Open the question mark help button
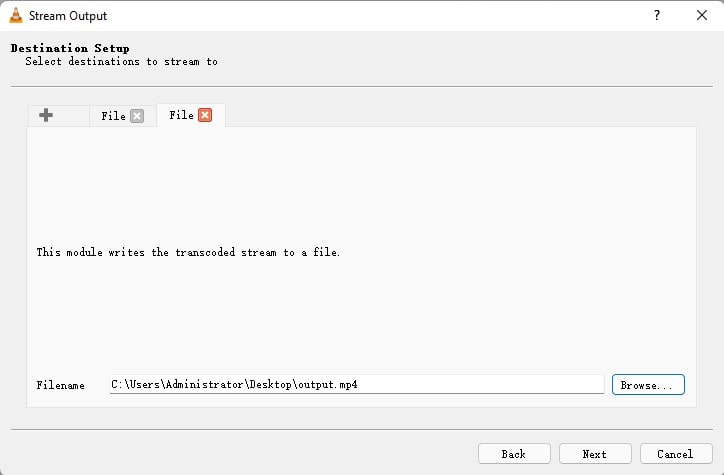The height and width of the screenshot is (475, 724). point(657,15)
